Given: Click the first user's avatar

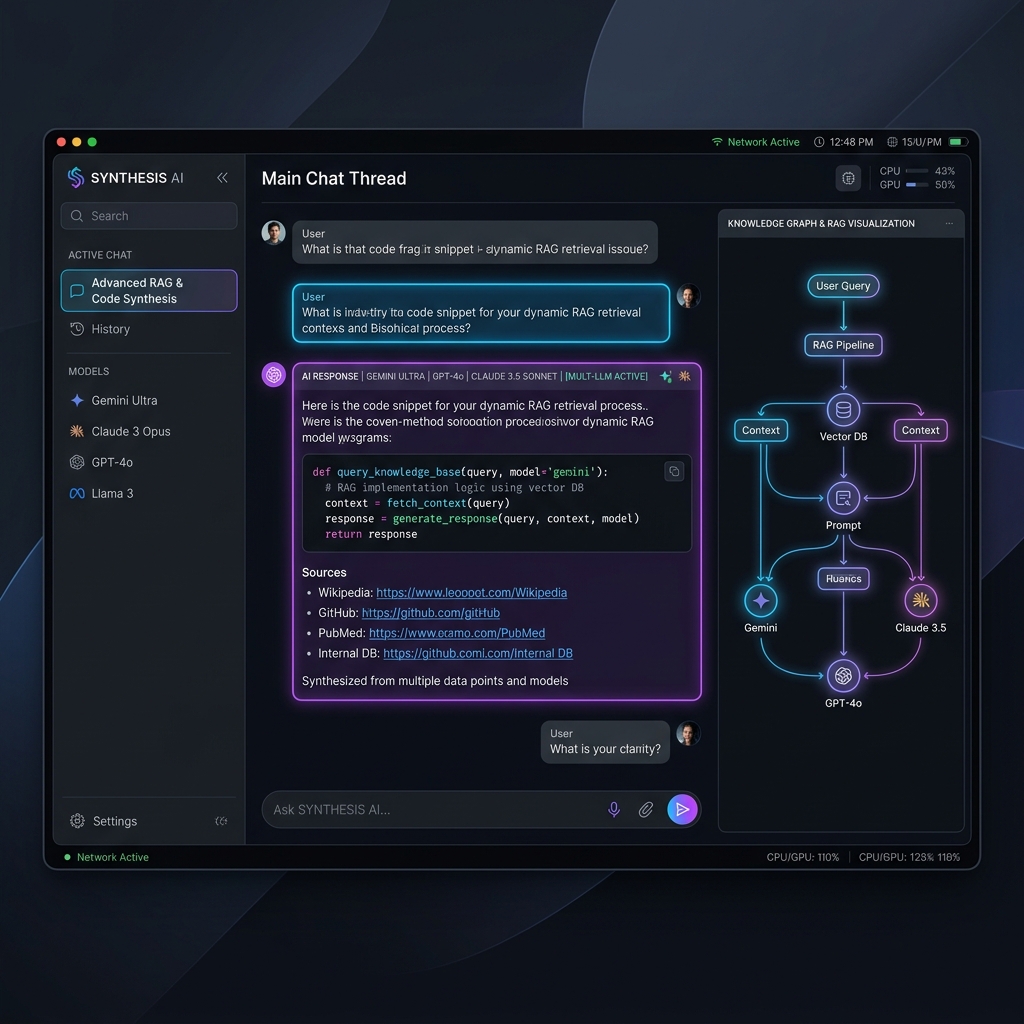Looking at the screenshot, I should pos(274,232).
